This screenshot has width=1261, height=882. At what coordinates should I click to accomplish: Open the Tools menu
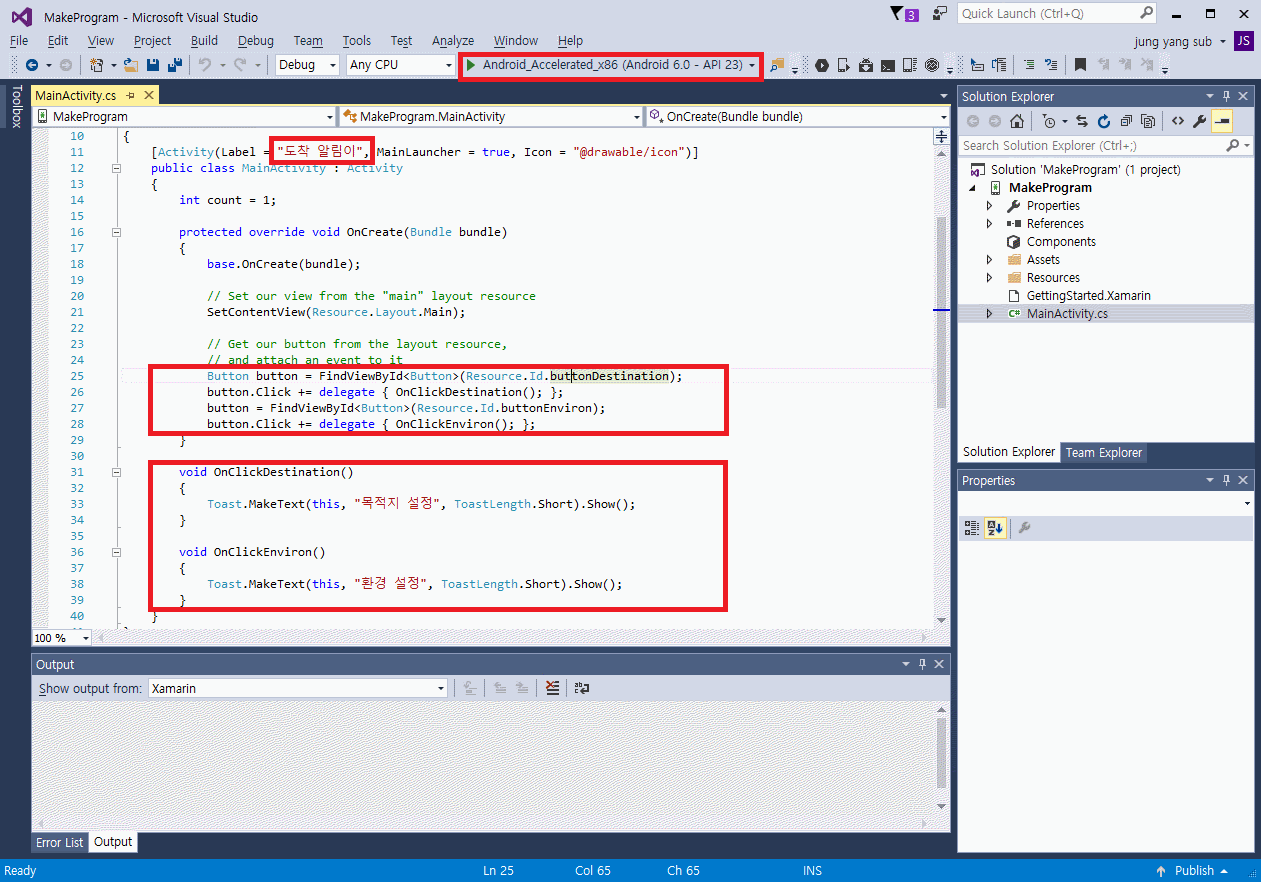(356, 40)
